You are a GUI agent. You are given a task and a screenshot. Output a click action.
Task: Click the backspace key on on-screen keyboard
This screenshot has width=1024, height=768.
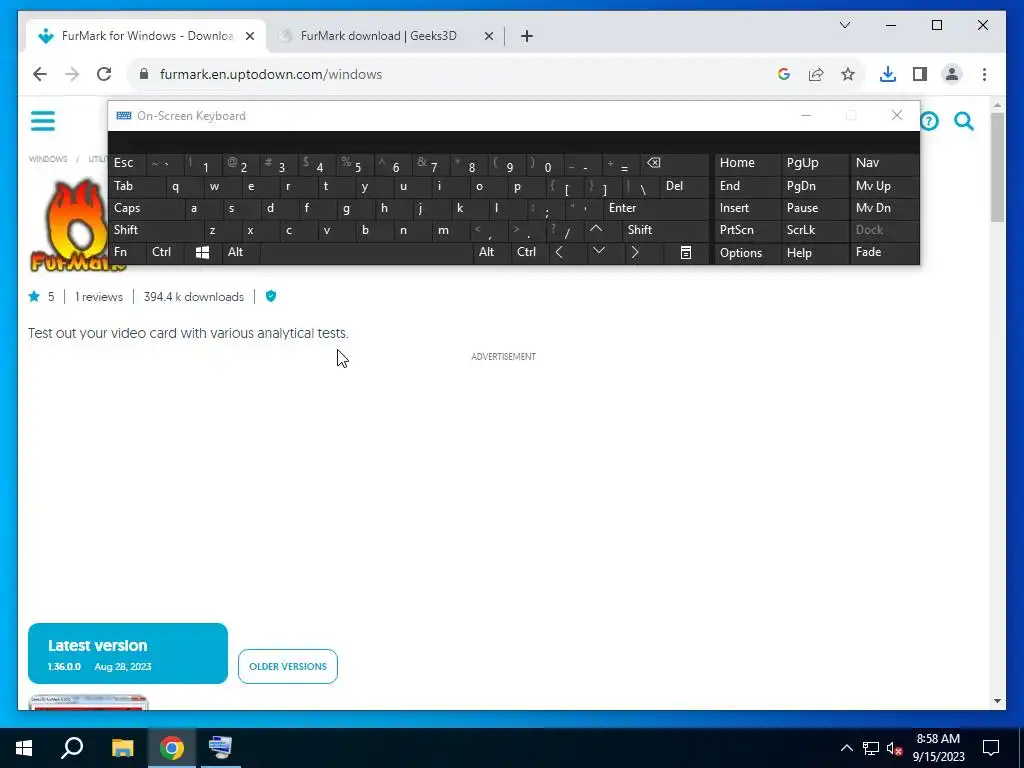675,163
